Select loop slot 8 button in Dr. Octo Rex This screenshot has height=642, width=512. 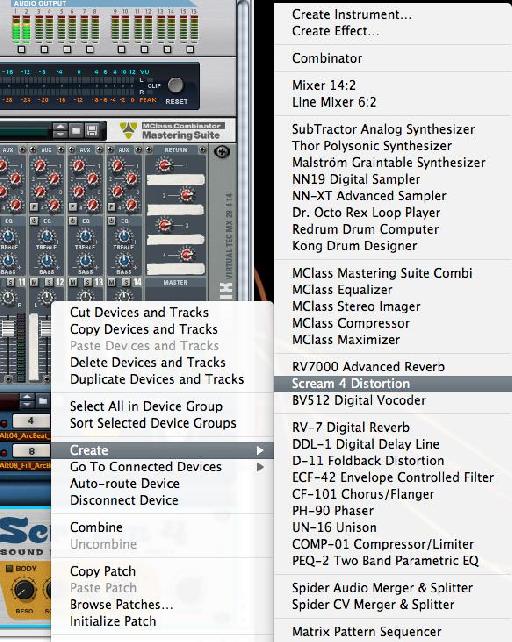[32, 452]
